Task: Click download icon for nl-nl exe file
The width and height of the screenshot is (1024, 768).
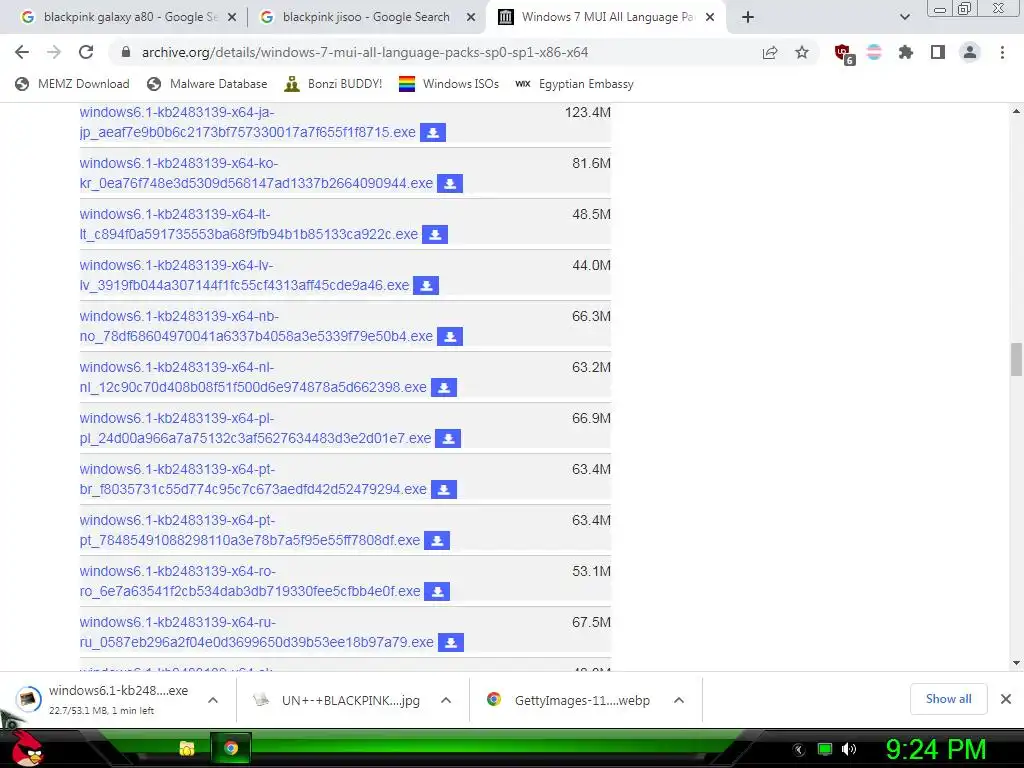Action: click(x=444, y=387)
